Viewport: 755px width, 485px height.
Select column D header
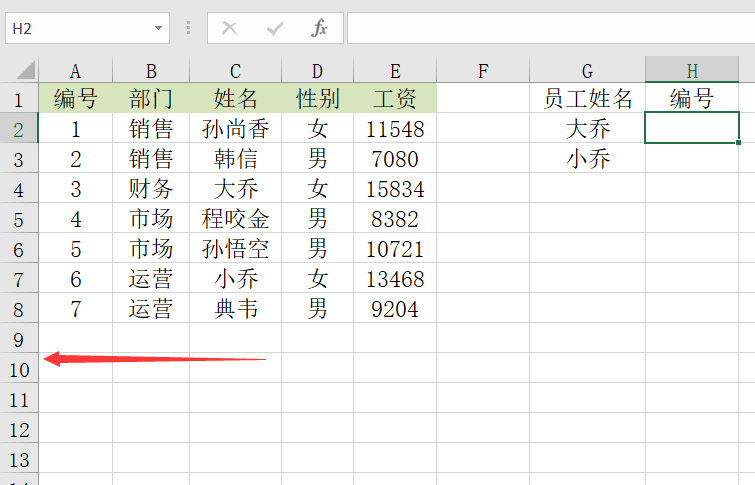pos(317,70)
